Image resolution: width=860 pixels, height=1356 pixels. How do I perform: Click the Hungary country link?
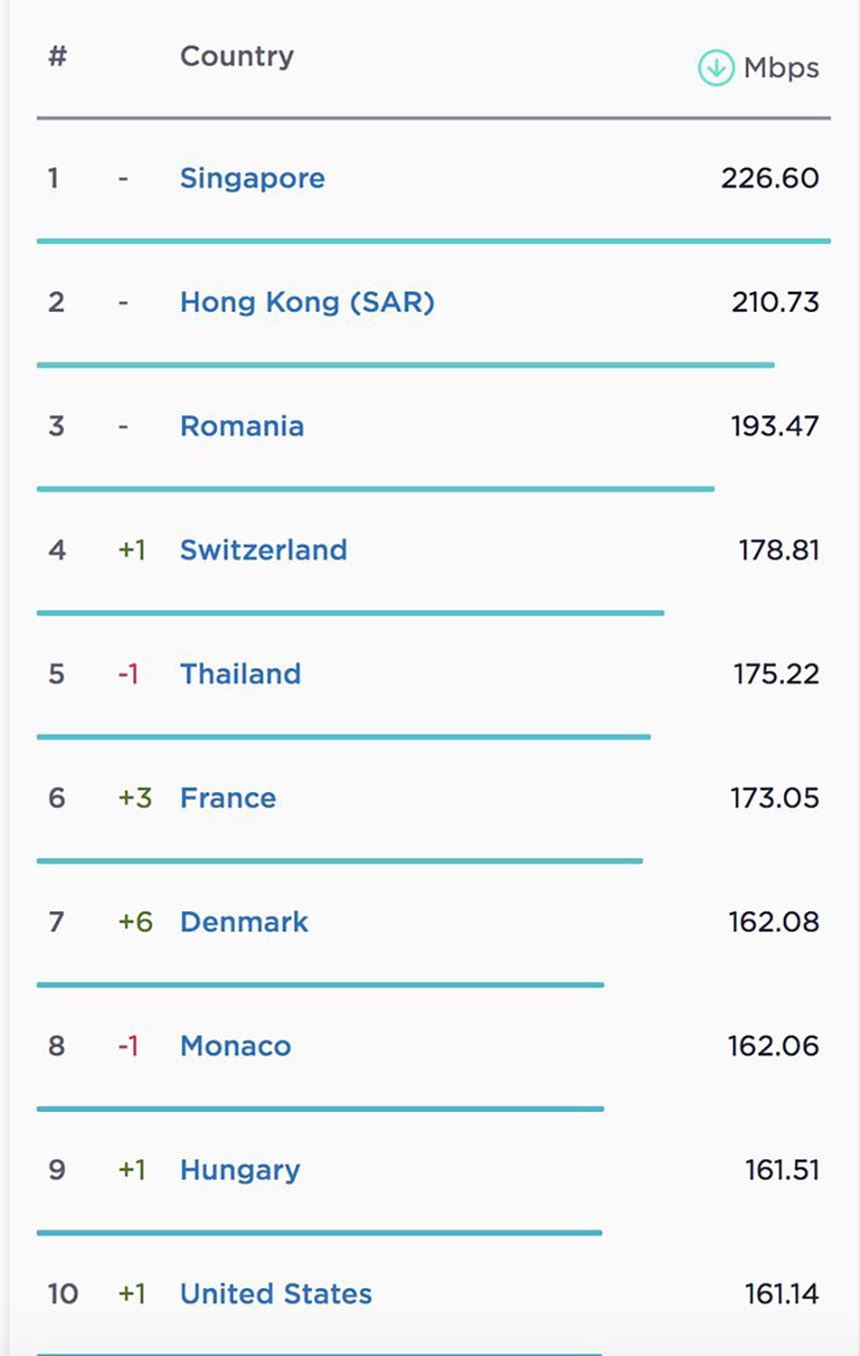click(240, 1171)
